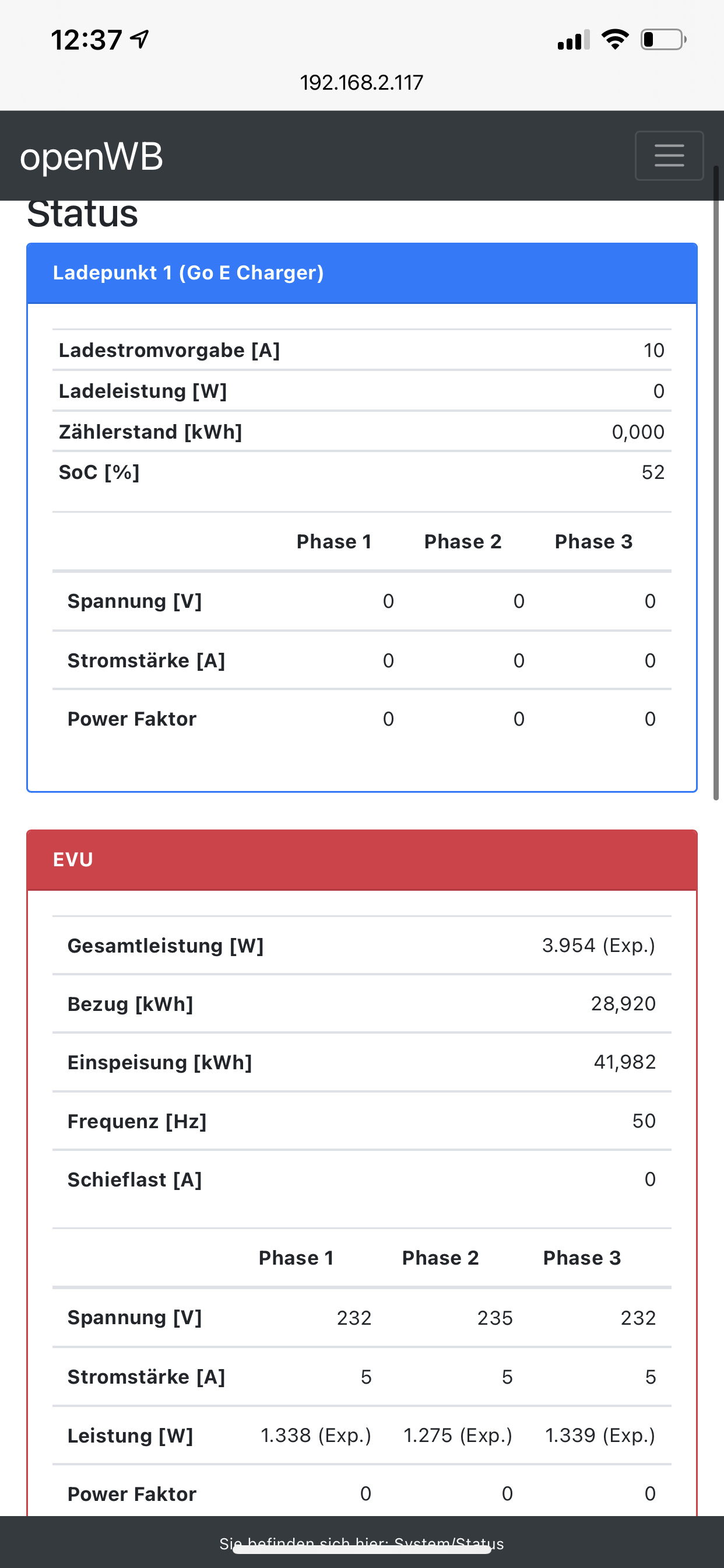724x1568 pixels.
Task: Tap the WiFi status icon
Action: 614,40
